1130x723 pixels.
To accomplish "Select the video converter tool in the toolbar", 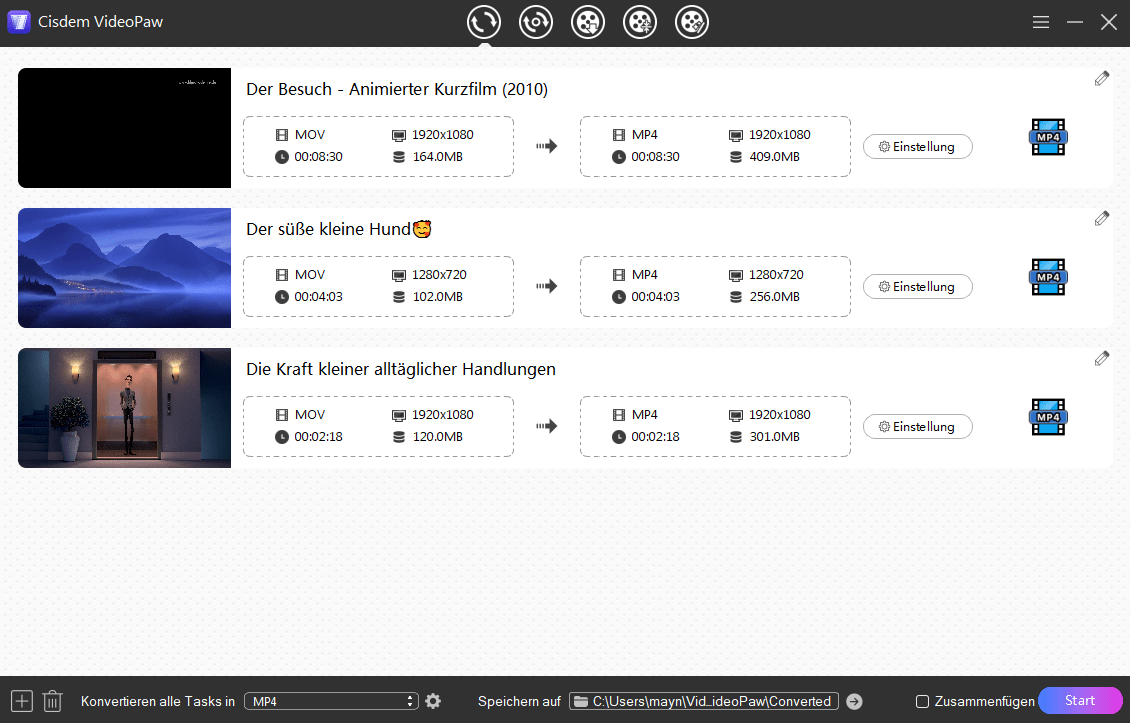I will coord(484,21).
